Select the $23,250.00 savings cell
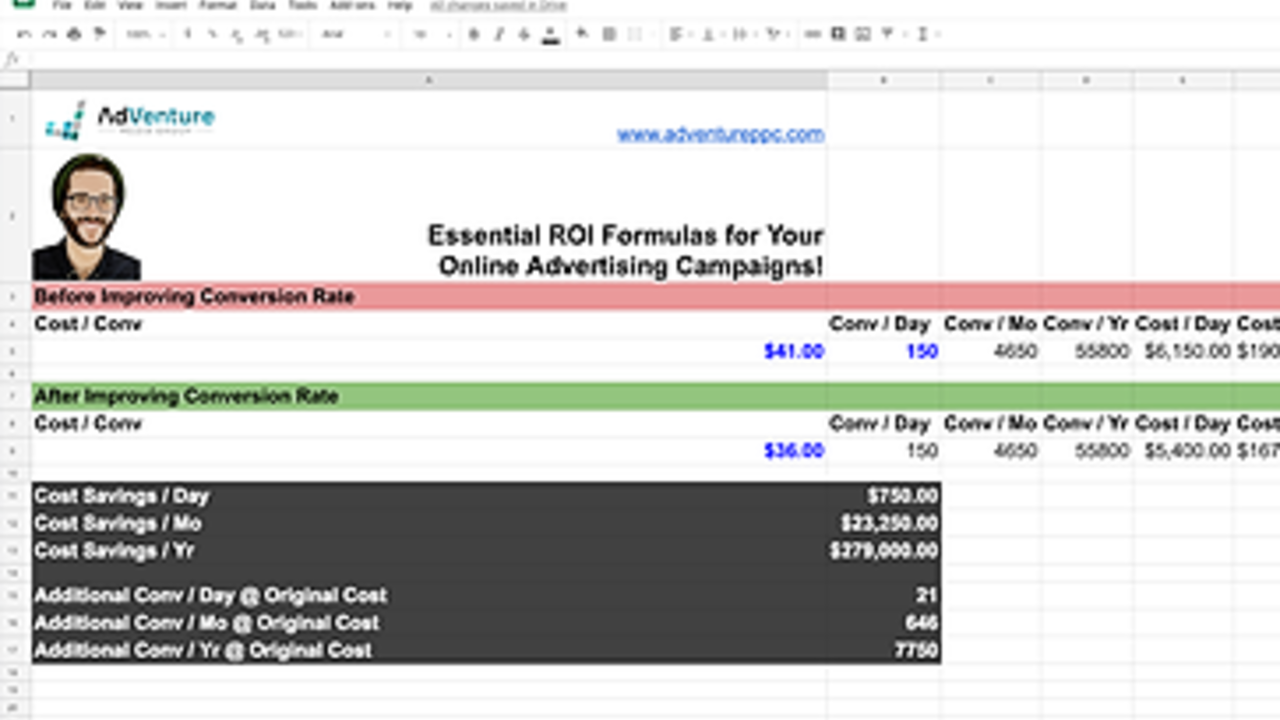Screen dimensions: 1280x720 884,523
